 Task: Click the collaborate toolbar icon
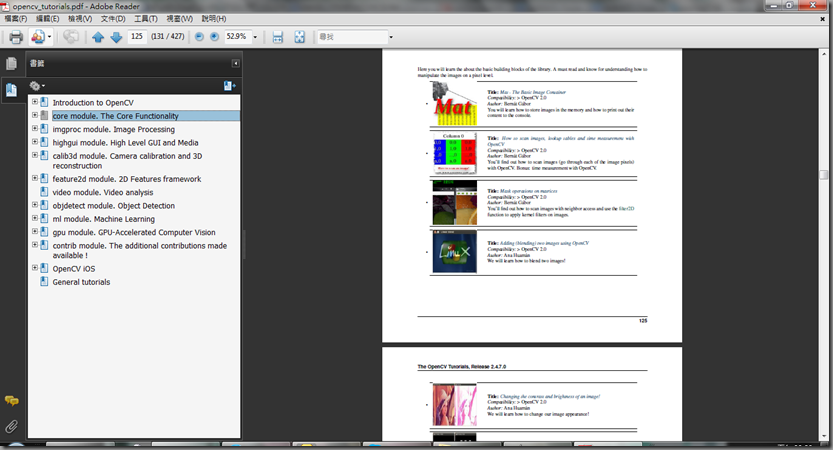pos(71,37)
